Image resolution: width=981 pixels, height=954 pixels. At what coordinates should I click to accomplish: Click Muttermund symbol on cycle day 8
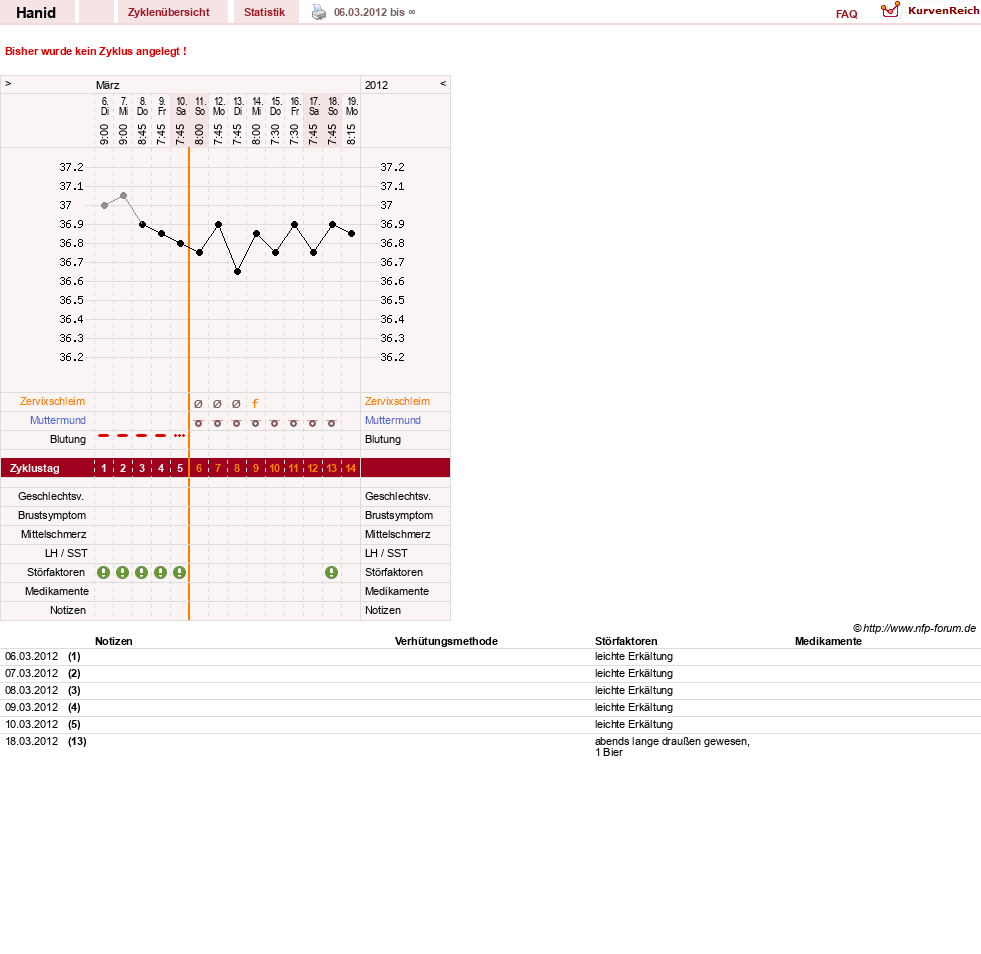click(x=236, y=424)
